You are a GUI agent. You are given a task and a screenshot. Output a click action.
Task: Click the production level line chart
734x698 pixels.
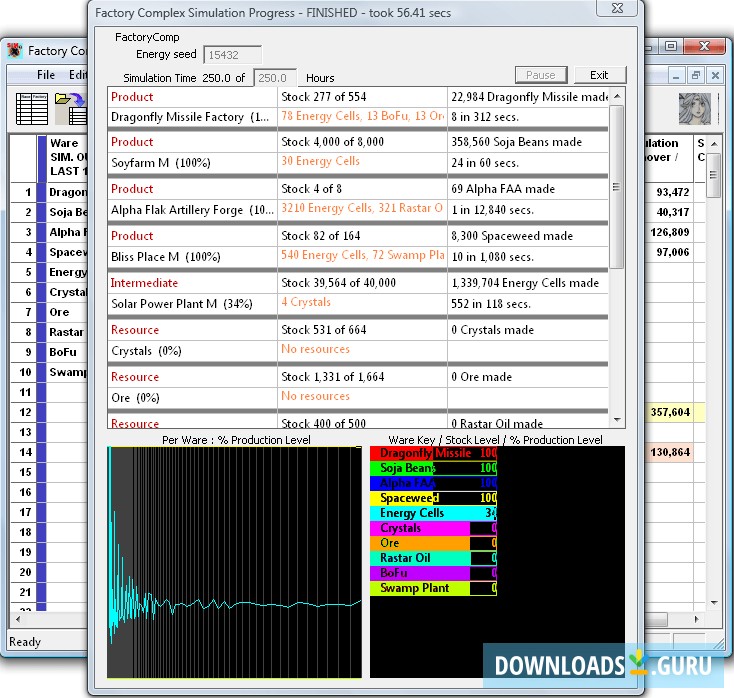(235, 562)
